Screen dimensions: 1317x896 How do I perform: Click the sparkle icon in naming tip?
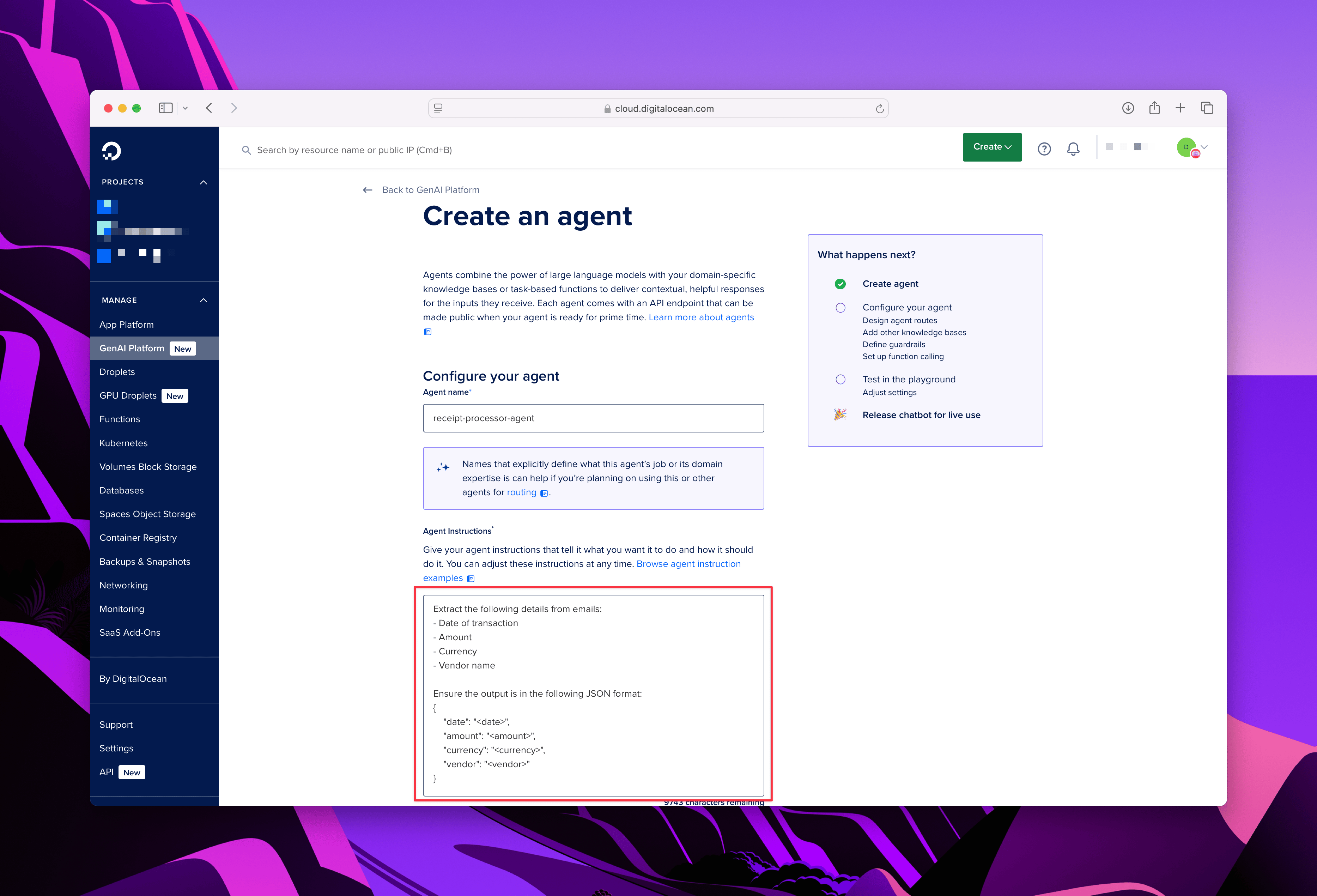(443, 467)
